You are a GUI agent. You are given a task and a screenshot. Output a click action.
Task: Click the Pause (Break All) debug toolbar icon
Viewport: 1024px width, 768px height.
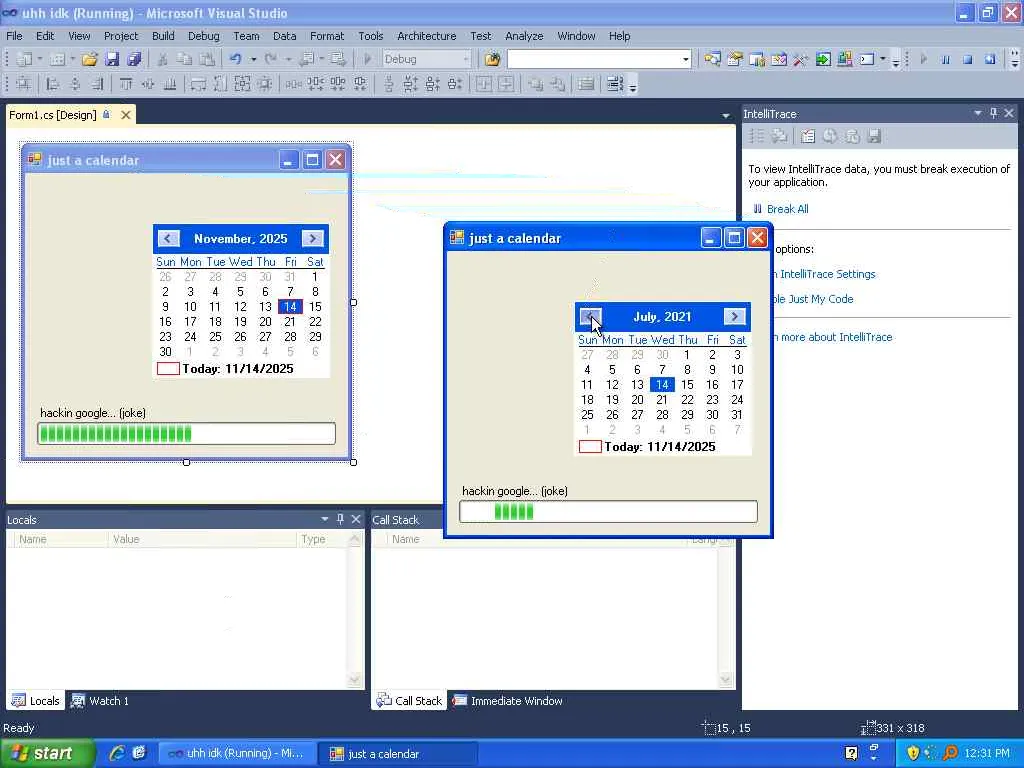[945, 59]
